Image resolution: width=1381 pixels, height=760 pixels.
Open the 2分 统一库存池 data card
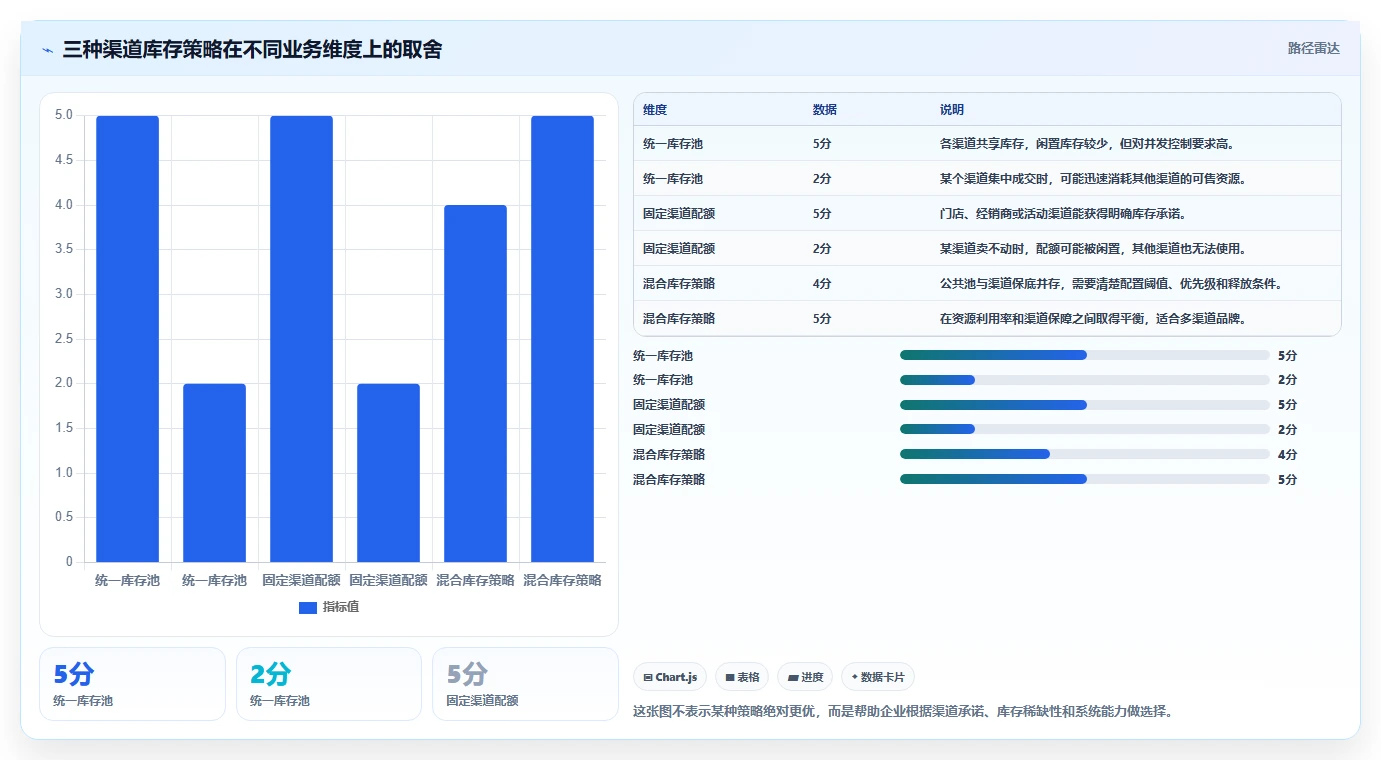(x=329, y=684)
